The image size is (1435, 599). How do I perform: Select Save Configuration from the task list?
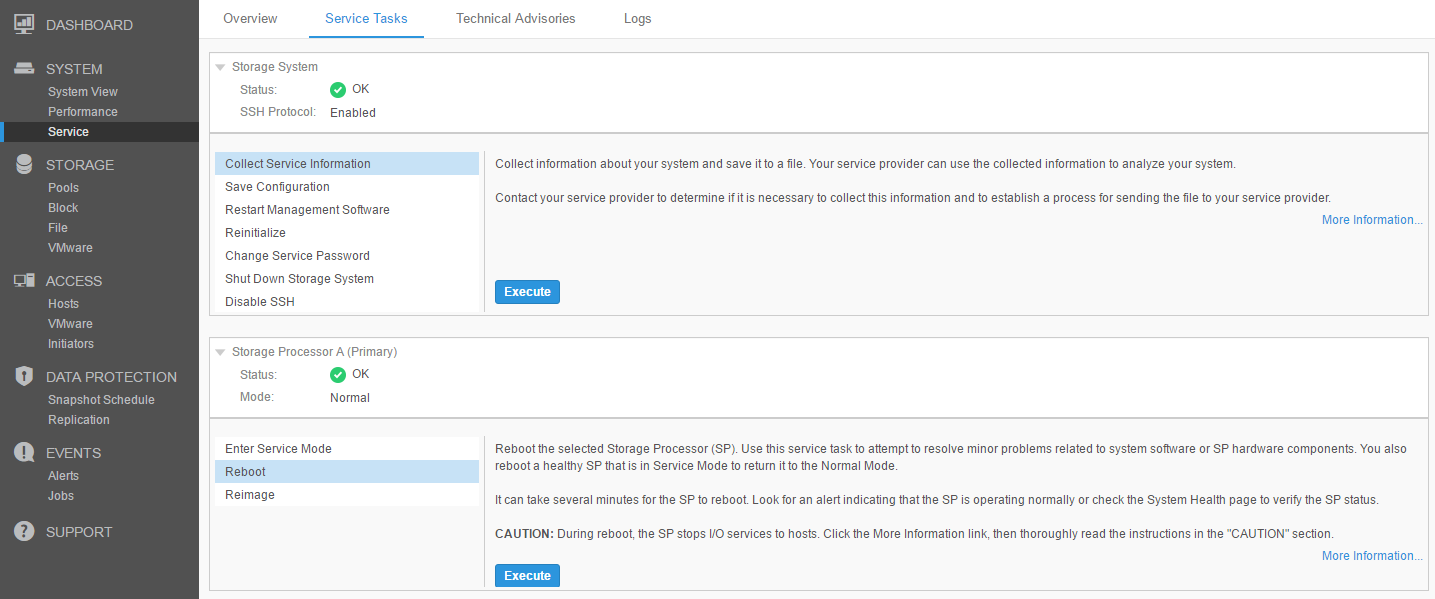pyautogui.click(x=277, y=186)
